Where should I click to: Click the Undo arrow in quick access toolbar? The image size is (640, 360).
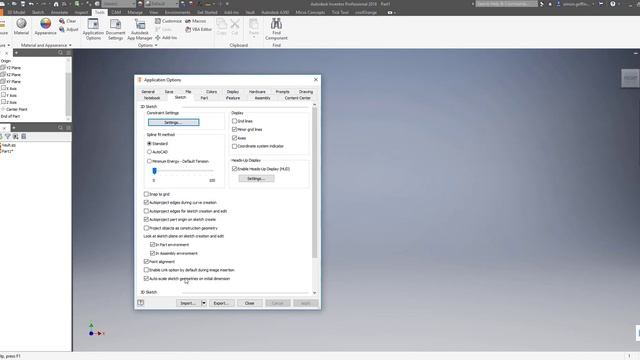(x=31, y=4)
